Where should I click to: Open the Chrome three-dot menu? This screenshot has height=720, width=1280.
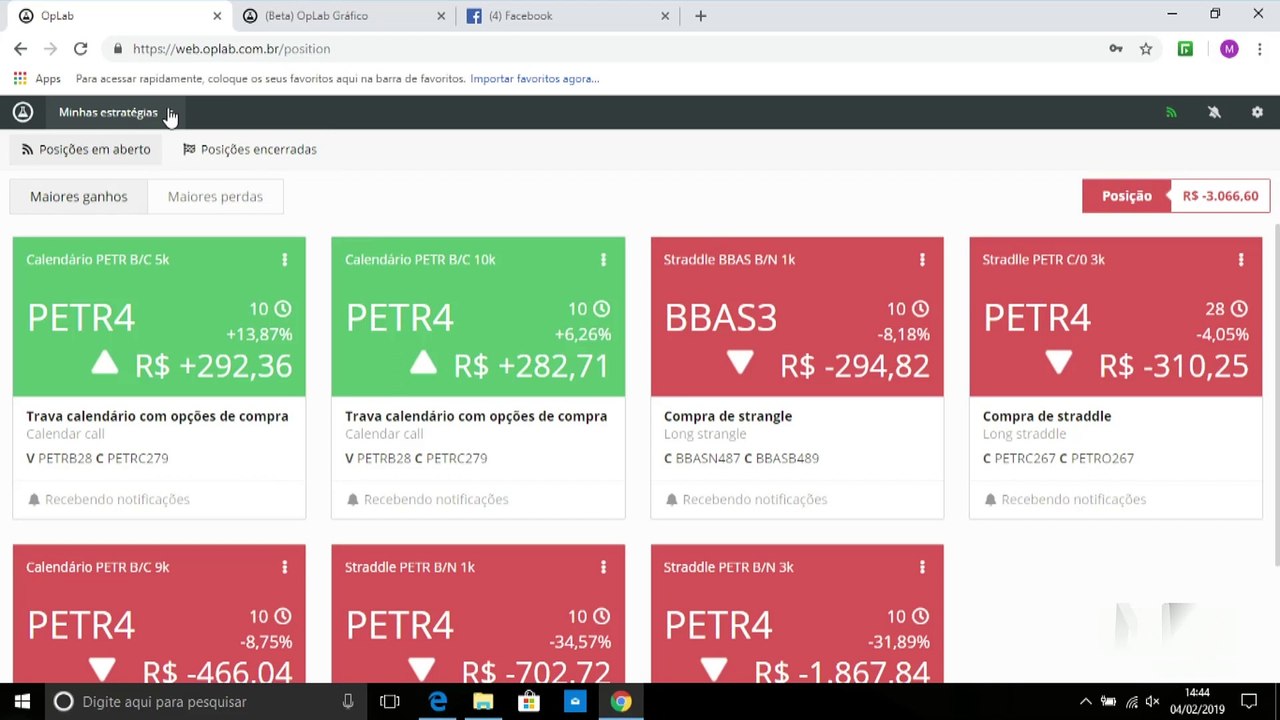1259,48
